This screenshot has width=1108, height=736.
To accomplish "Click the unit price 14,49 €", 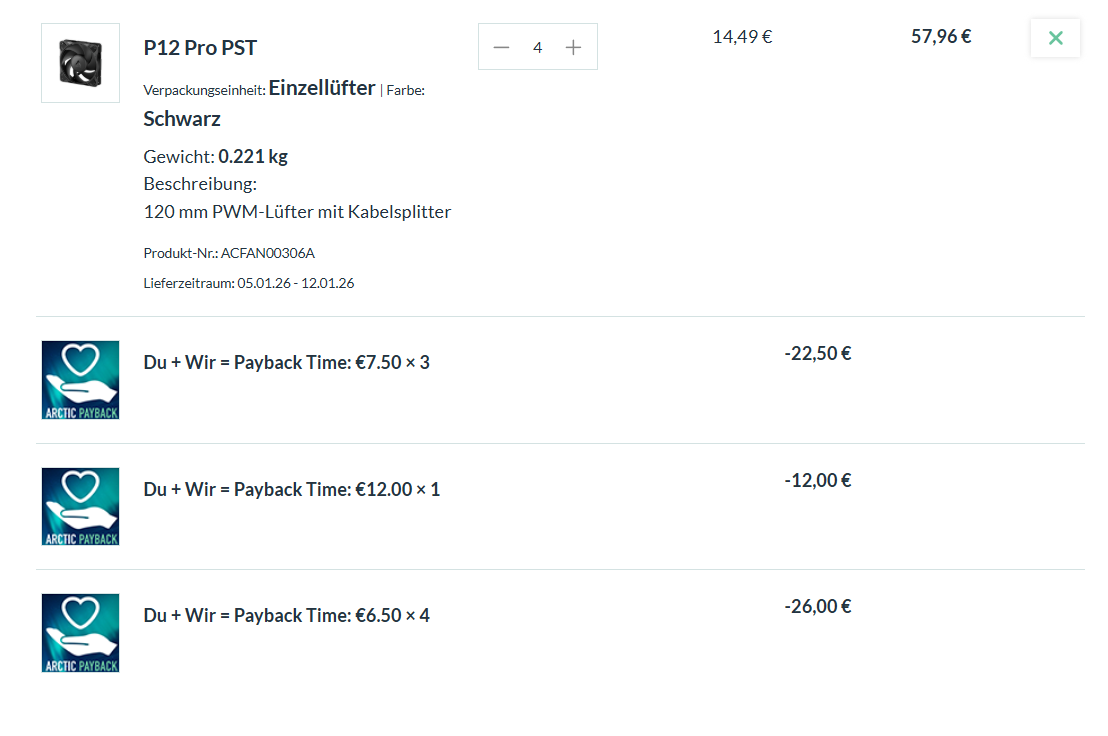I will [x=742, y=37].
